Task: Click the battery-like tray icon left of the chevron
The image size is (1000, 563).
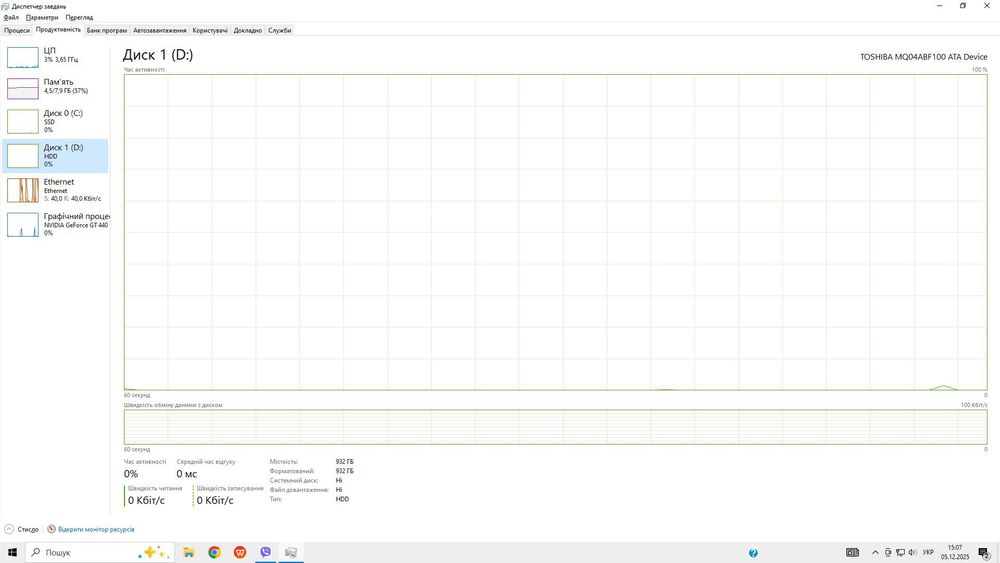Action: (853, 552)
